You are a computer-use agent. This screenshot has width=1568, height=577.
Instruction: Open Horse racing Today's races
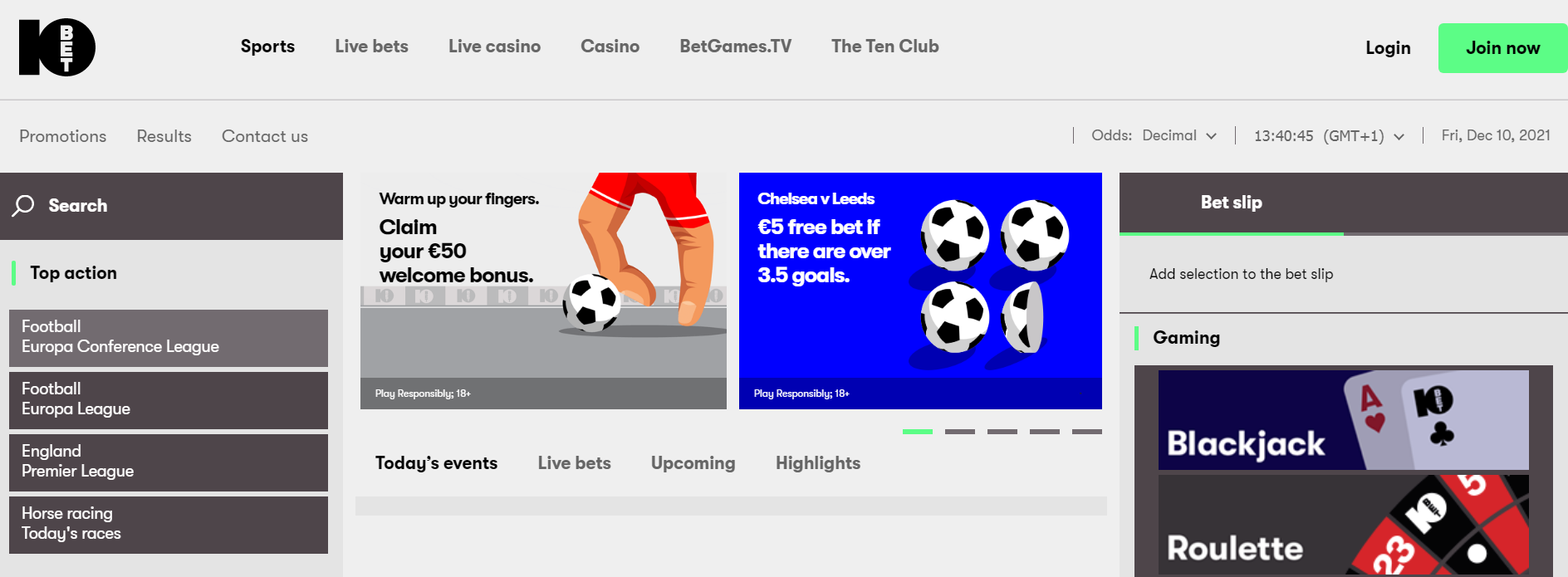(x=169, y=525)
